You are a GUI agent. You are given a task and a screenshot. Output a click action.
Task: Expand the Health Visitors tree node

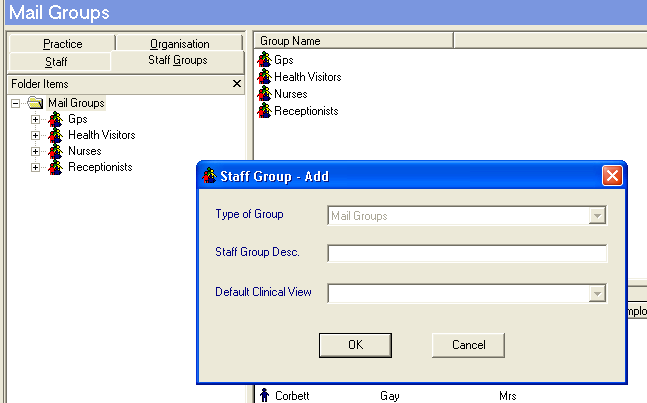click(x=35, y=135)
